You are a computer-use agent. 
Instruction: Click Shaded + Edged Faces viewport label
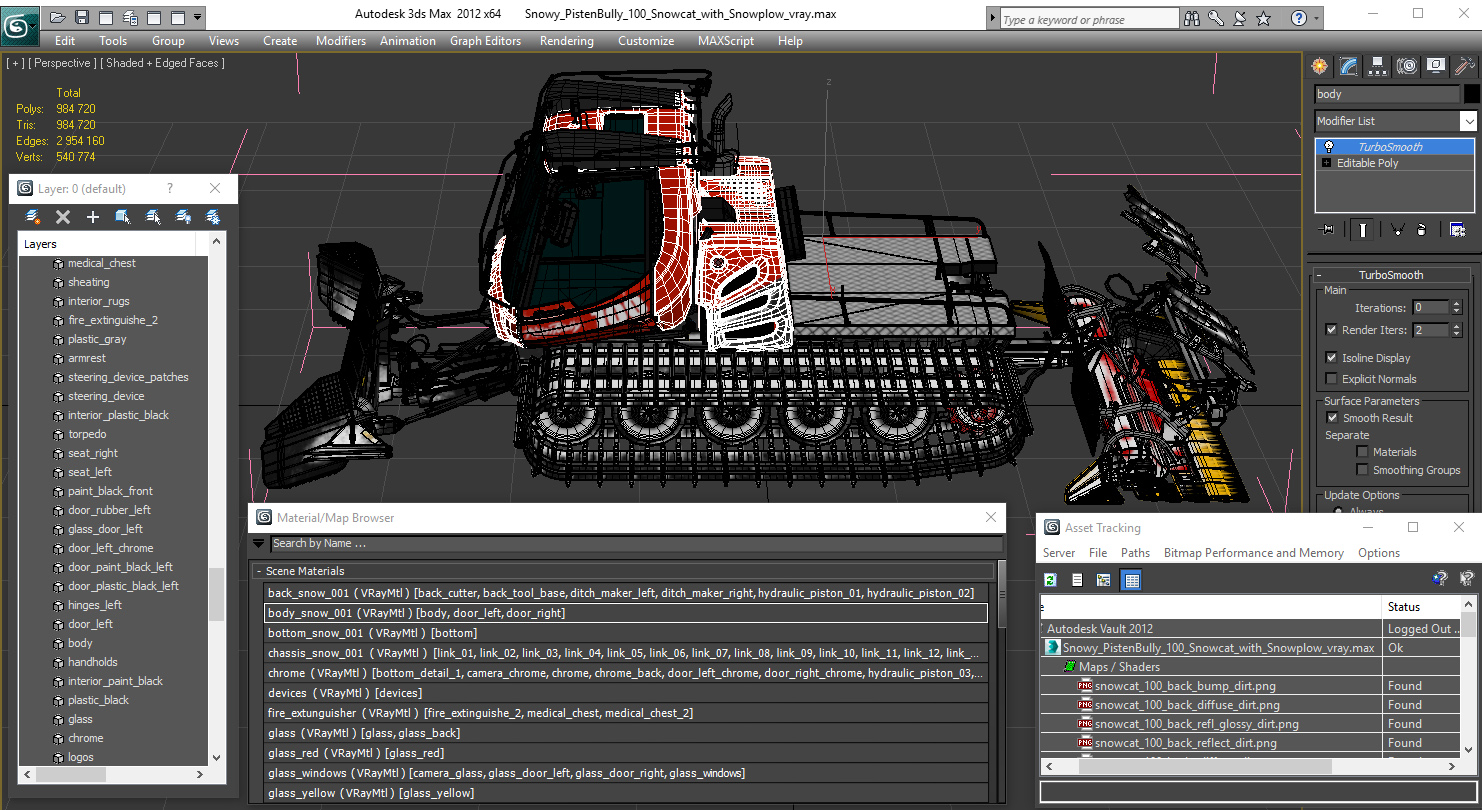[x=162, y=63]
